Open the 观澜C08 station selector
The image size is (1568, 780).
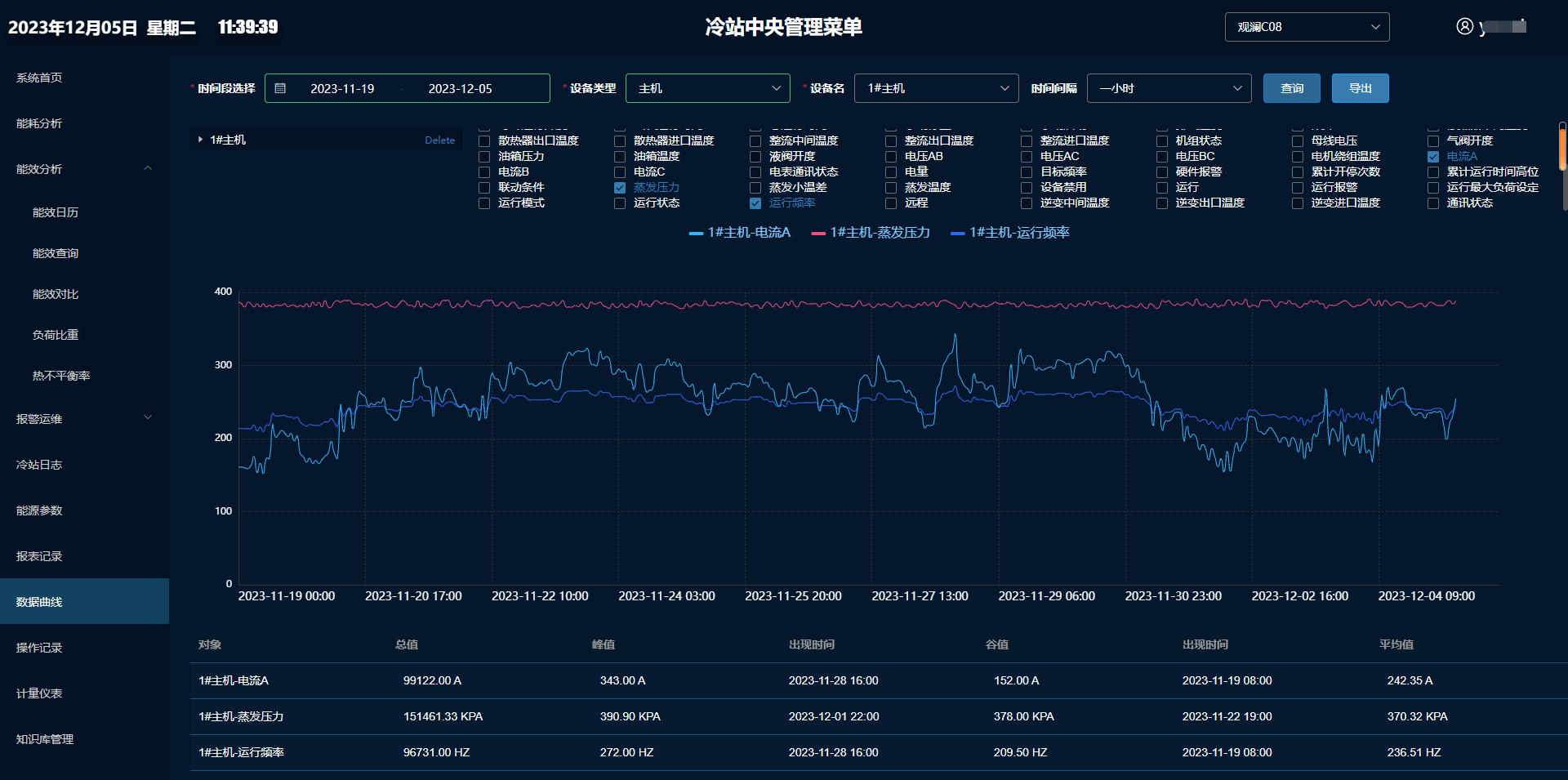pos(1307,26)
